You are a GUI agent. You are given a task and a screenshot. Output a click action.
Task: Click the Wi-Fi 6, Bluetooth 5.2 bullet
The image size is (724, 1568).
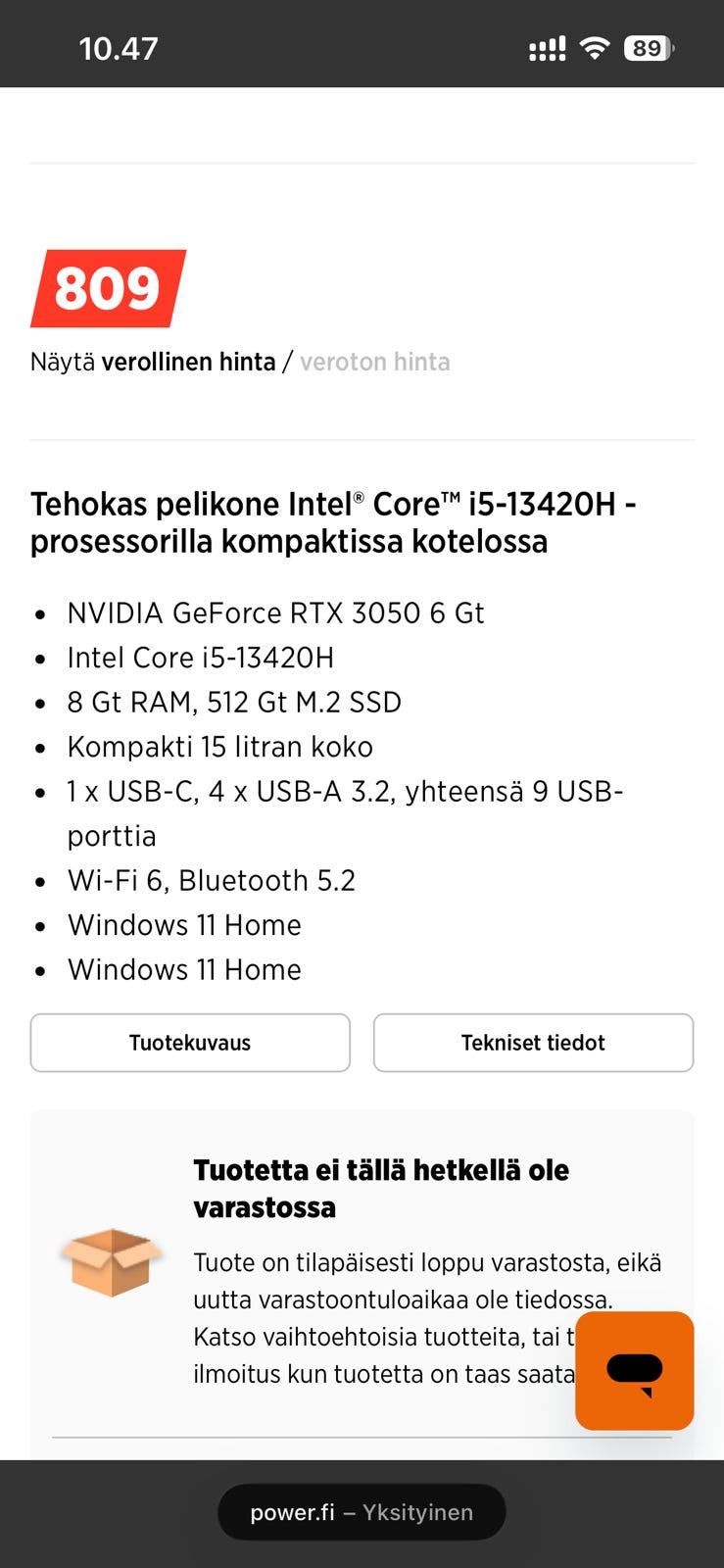211,881
